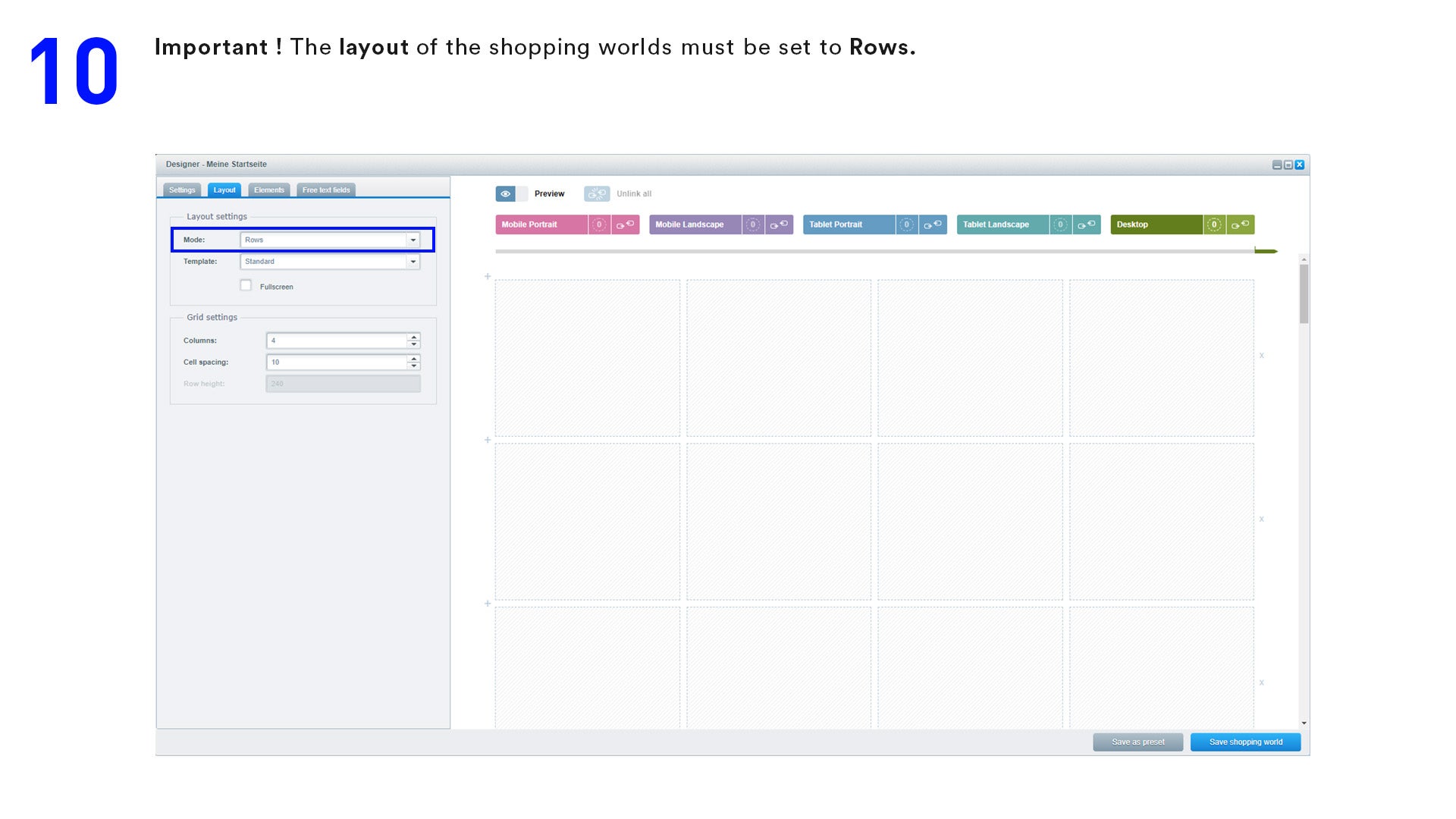Image resolution: width=1456 pixels, height=819 pixels.
Task: Click Mobile Landscape link icon
Action: click(x=779, y=224)
